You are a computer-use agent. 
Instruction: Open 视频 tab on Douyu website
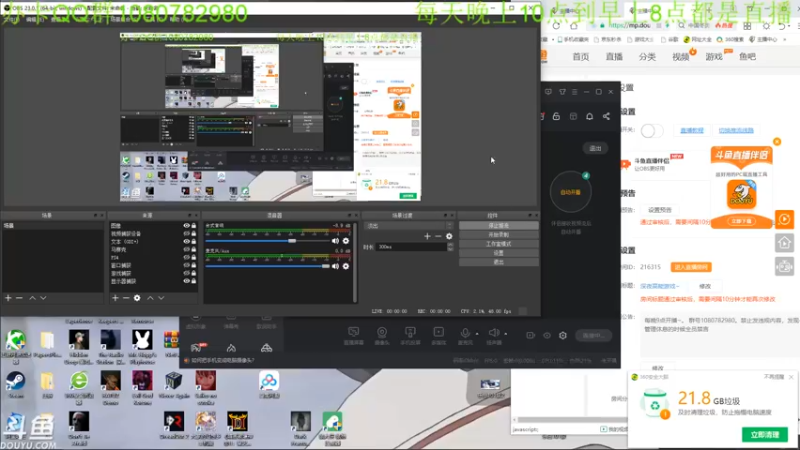[680, 57]
